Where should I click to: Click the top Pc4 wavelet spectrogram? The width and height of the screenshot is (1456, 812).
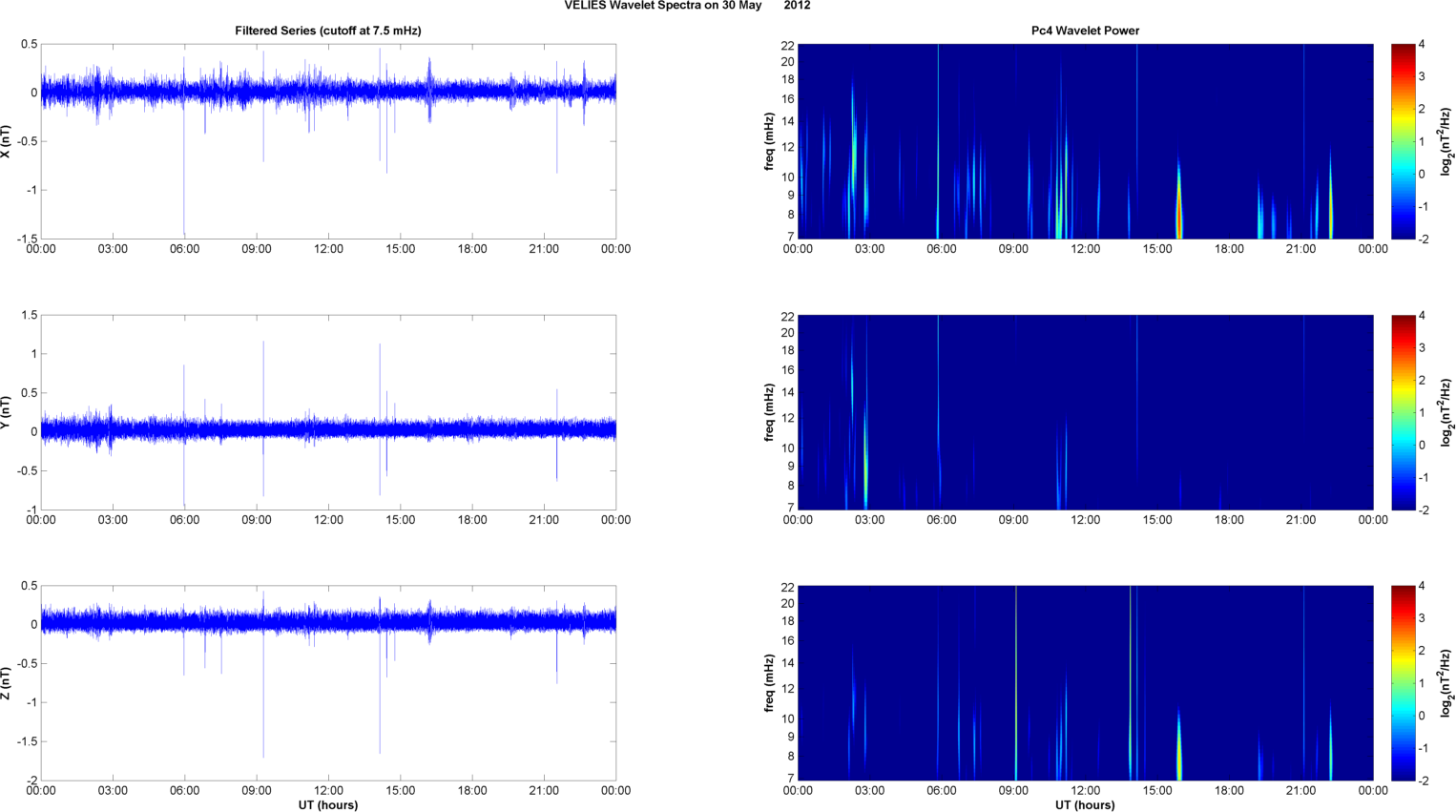1085,141
